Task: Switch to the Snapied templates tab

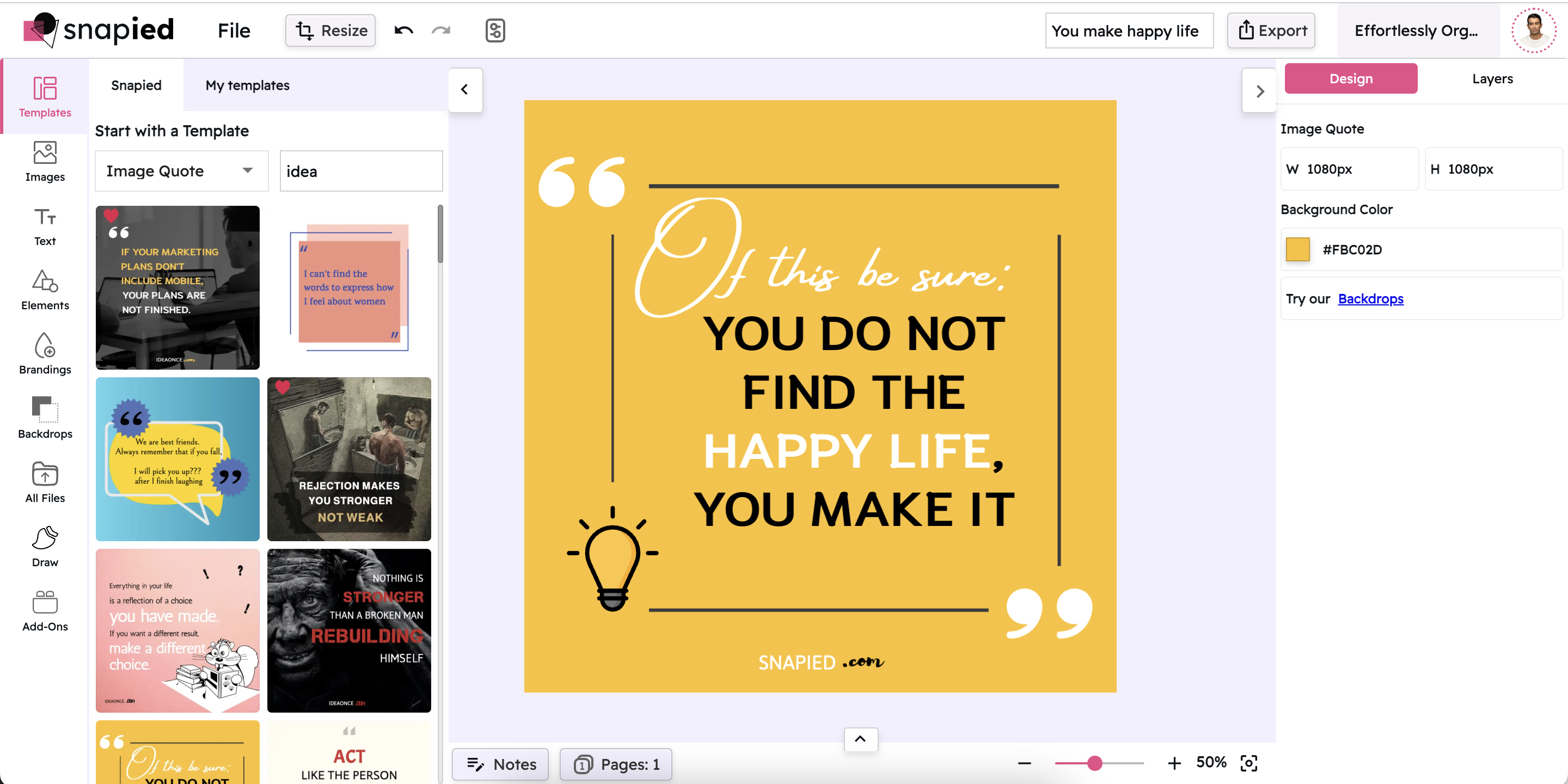Action: tap(136, 85)
